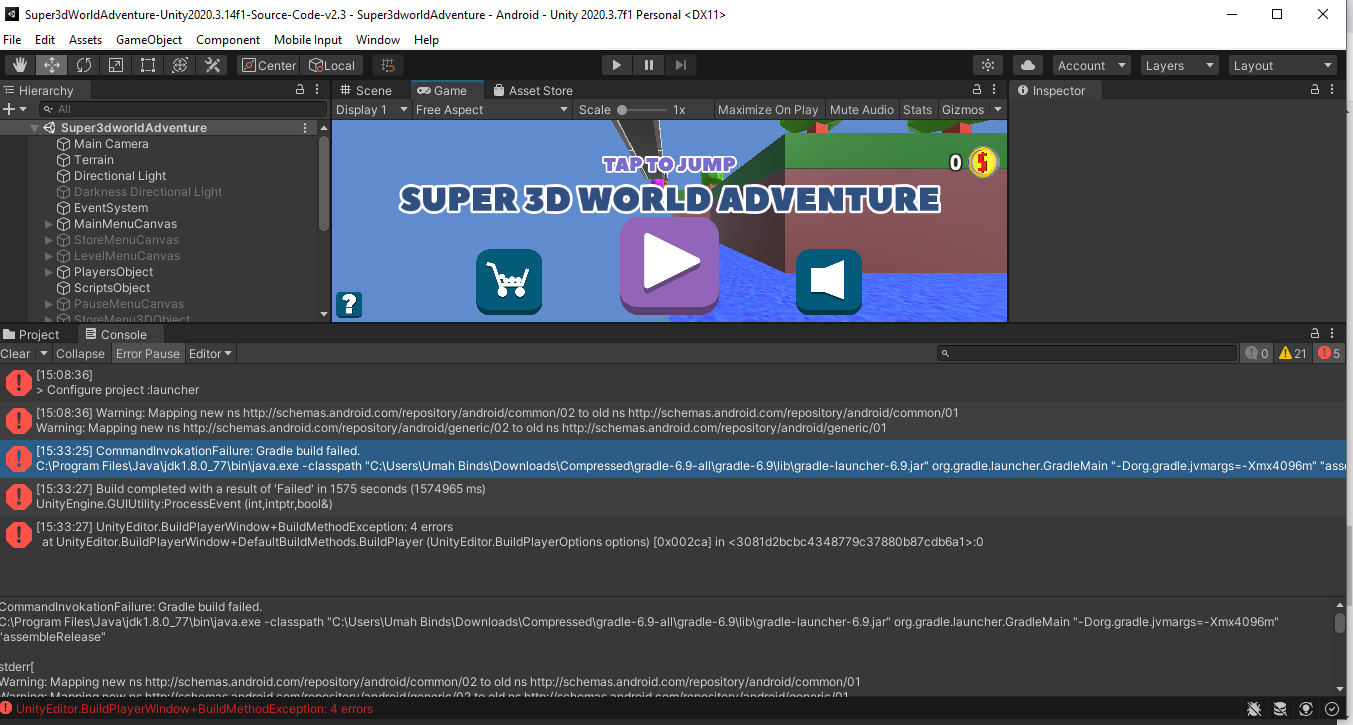This screenshot has width=1353, height=725.
Task: Click the sound speaker button in game
Action: click(829, 281)
